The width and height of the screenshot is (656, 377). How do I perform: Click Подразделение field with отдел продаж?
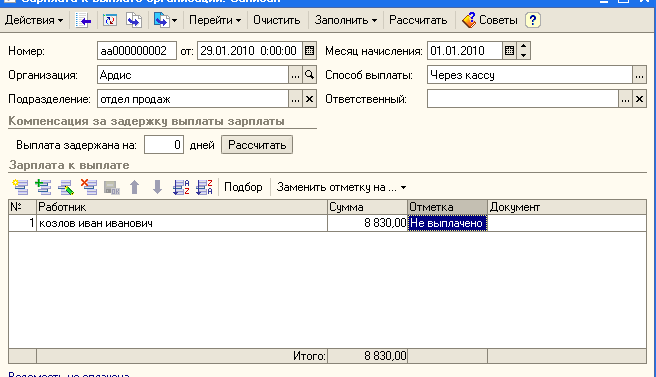pos(193,99)
